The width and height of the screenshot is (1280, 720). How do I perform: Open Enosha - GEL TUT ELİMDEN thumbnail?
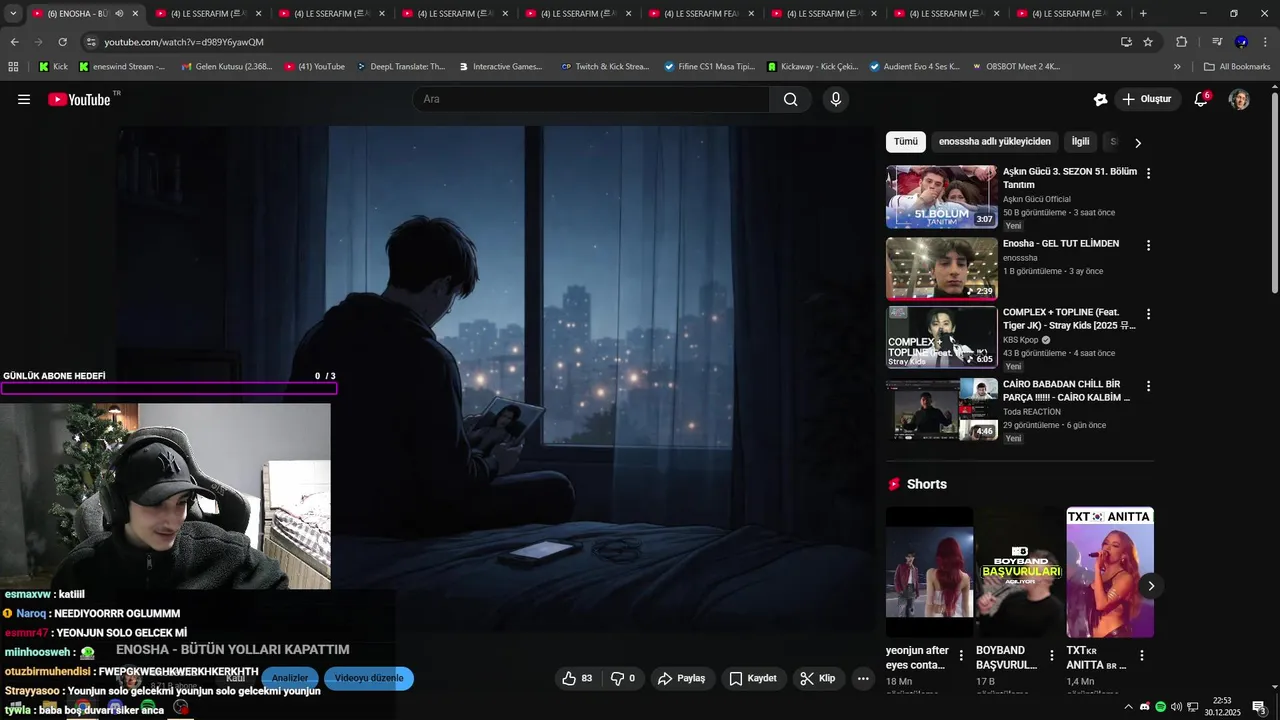click(x=941, y=268)
